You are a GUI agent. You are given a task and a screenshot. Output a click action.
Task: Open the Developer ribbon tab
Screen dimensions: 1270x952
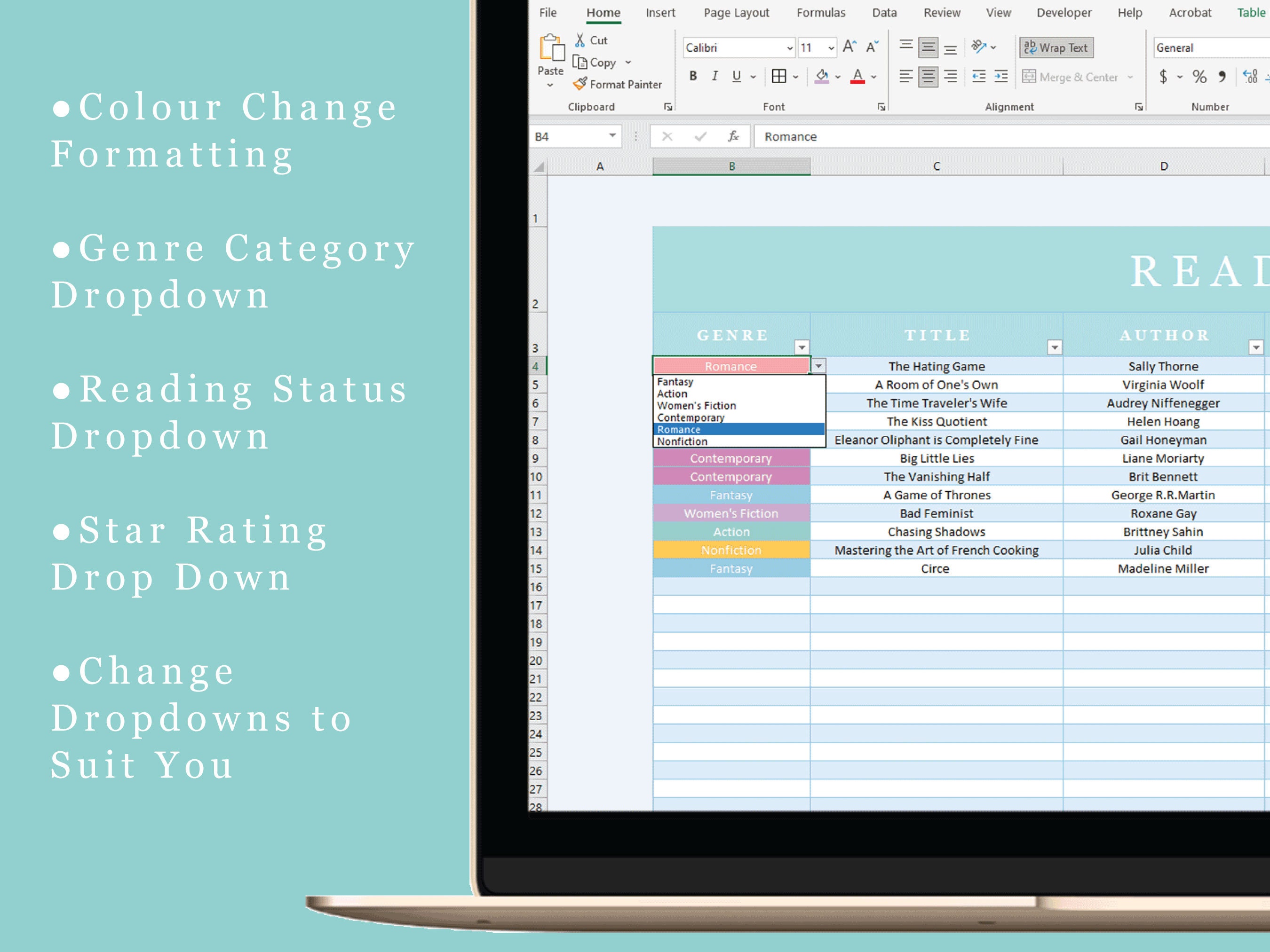click(x=1064, y=12)
